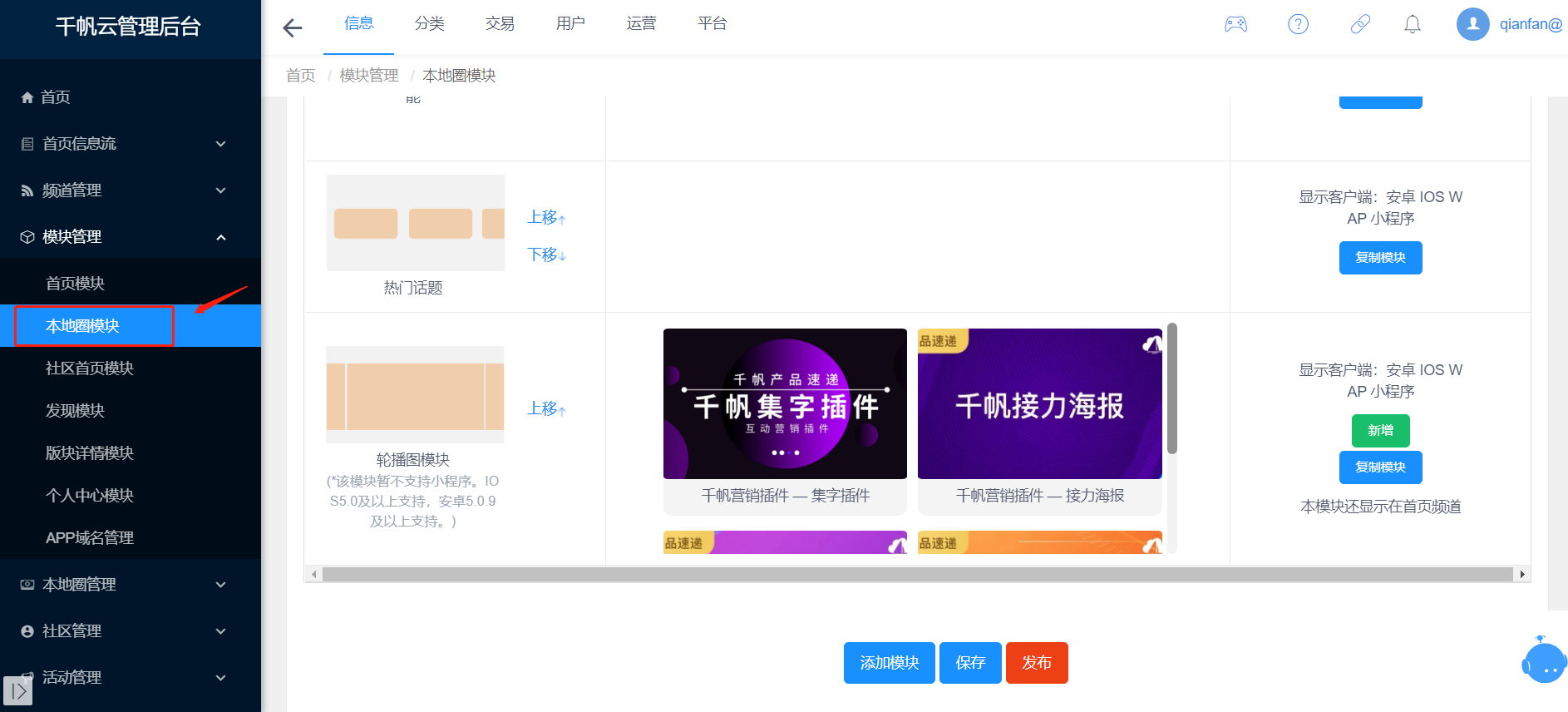Screen dimensions: 1568x712
Task: Switch to the 平台 top tab
Action: 713,24
